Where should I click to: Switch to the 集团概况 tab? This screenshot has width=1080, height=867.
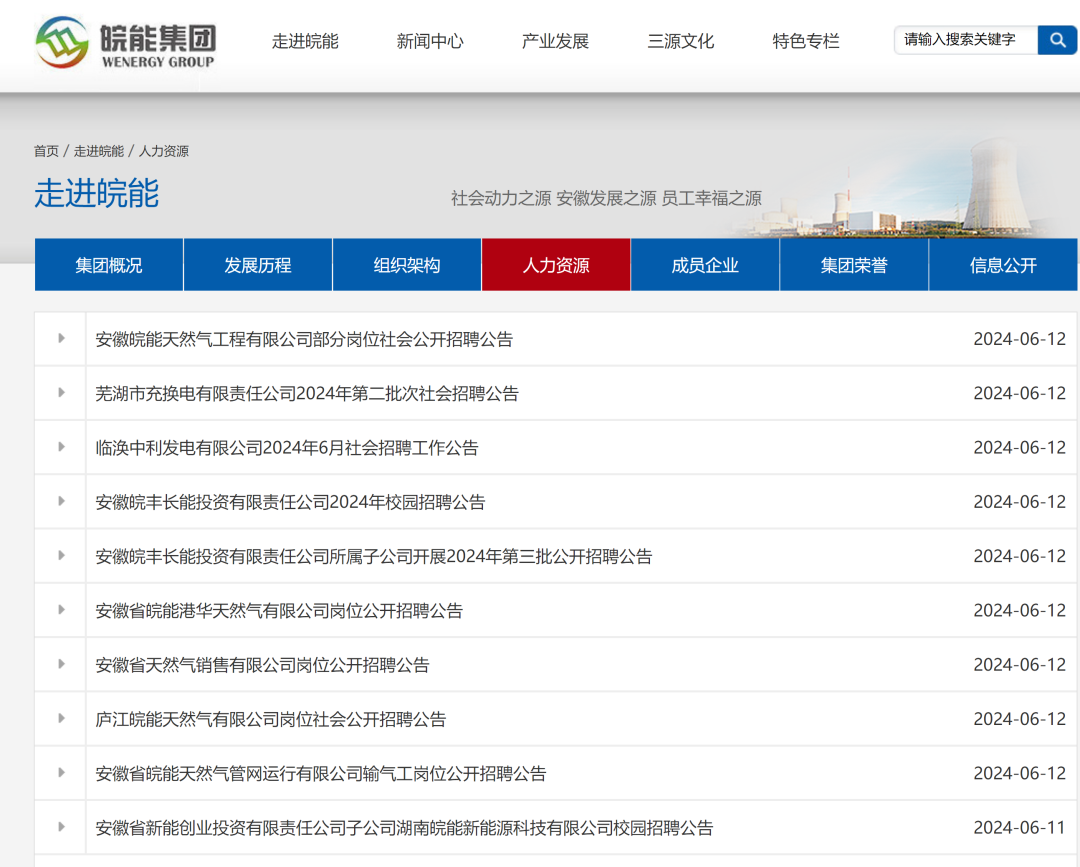click(x=109, y=265)
